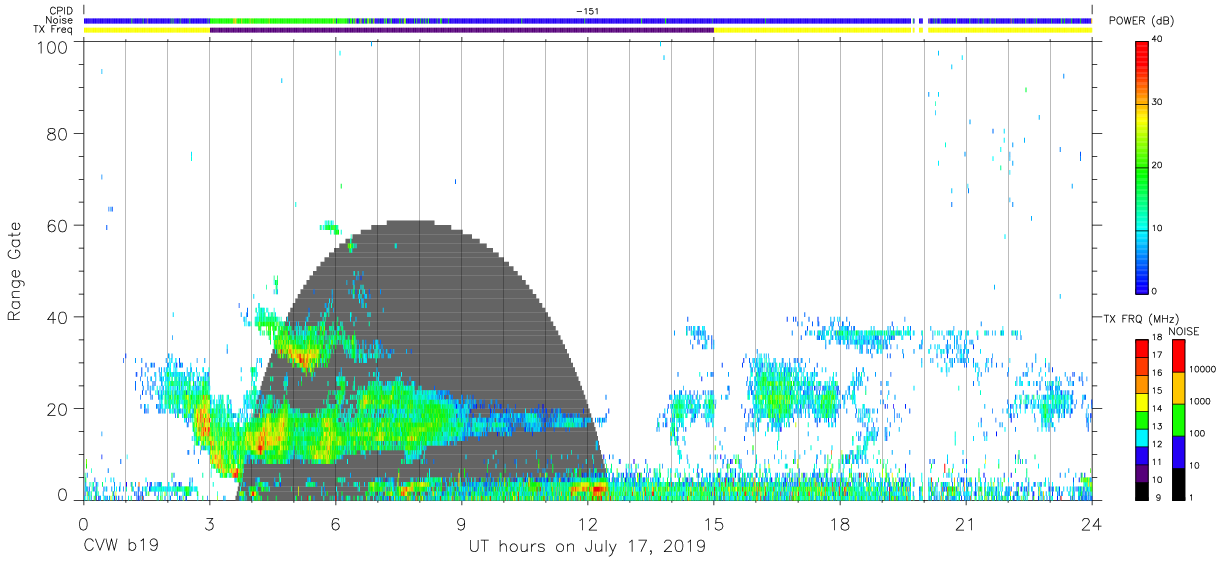Click the 40 tick on the power scale
1228x567 pixels.
[1158, 39]
